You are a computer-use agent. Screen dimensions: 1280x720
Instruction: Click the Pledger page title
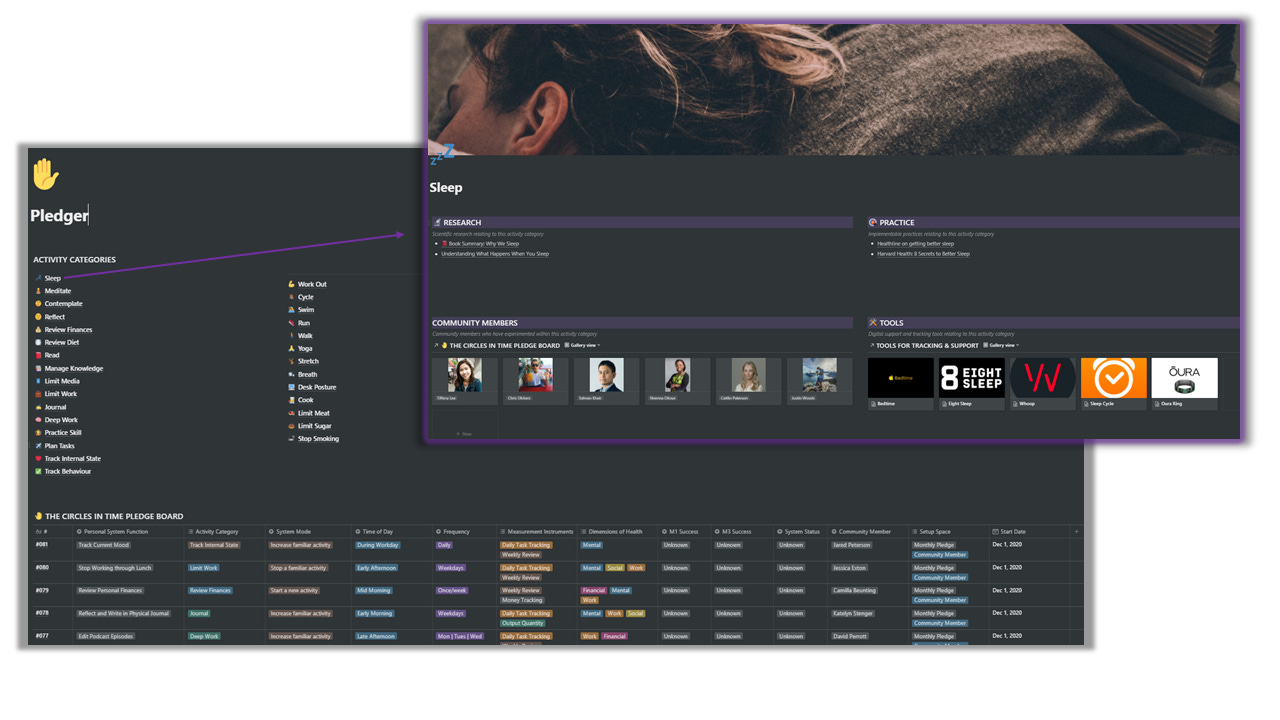(x=59, y=215)
